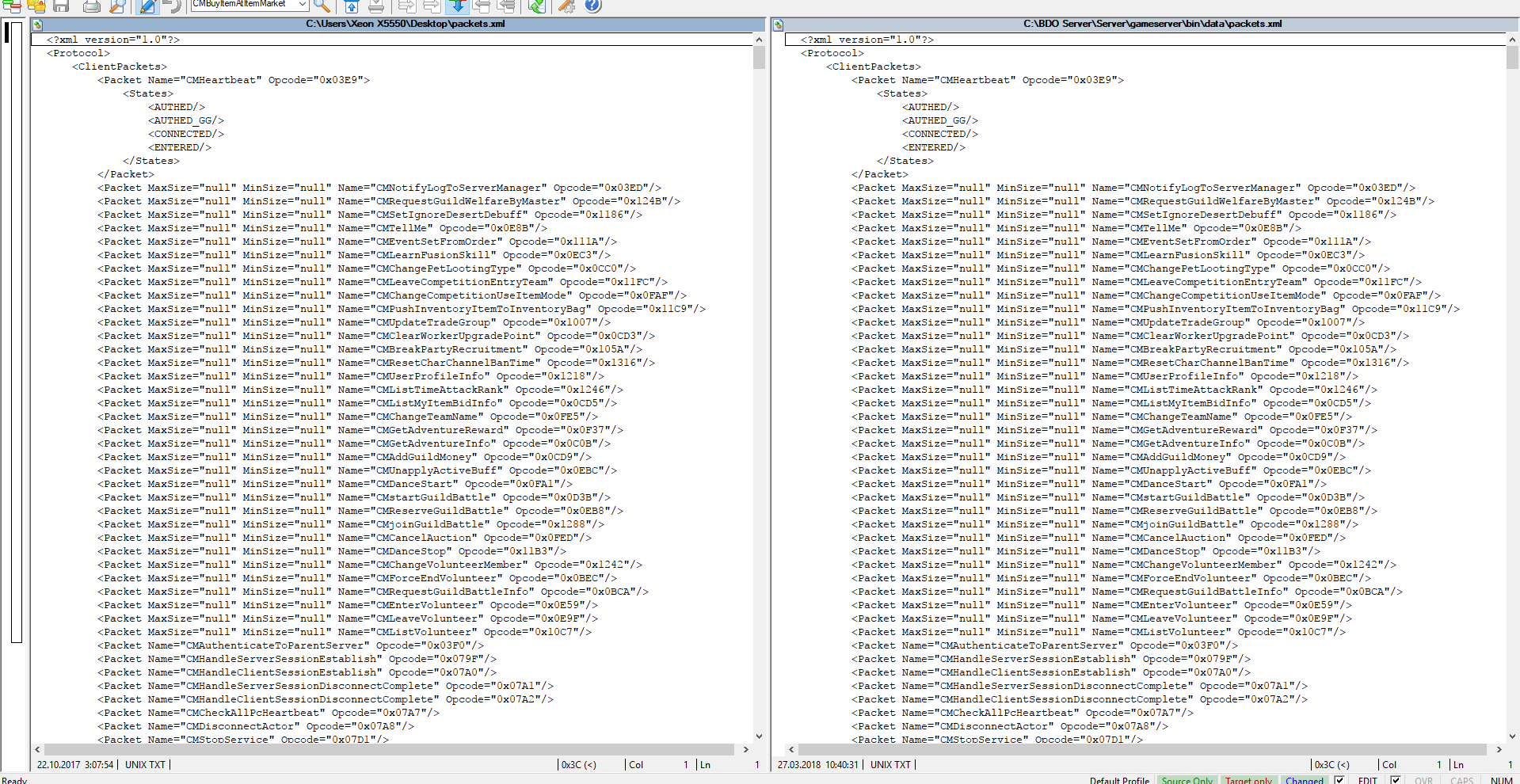Click the left pane horizontal scrollbar right arrow
The height and width of the screenshot is (784, 1520).
[745, 749]
